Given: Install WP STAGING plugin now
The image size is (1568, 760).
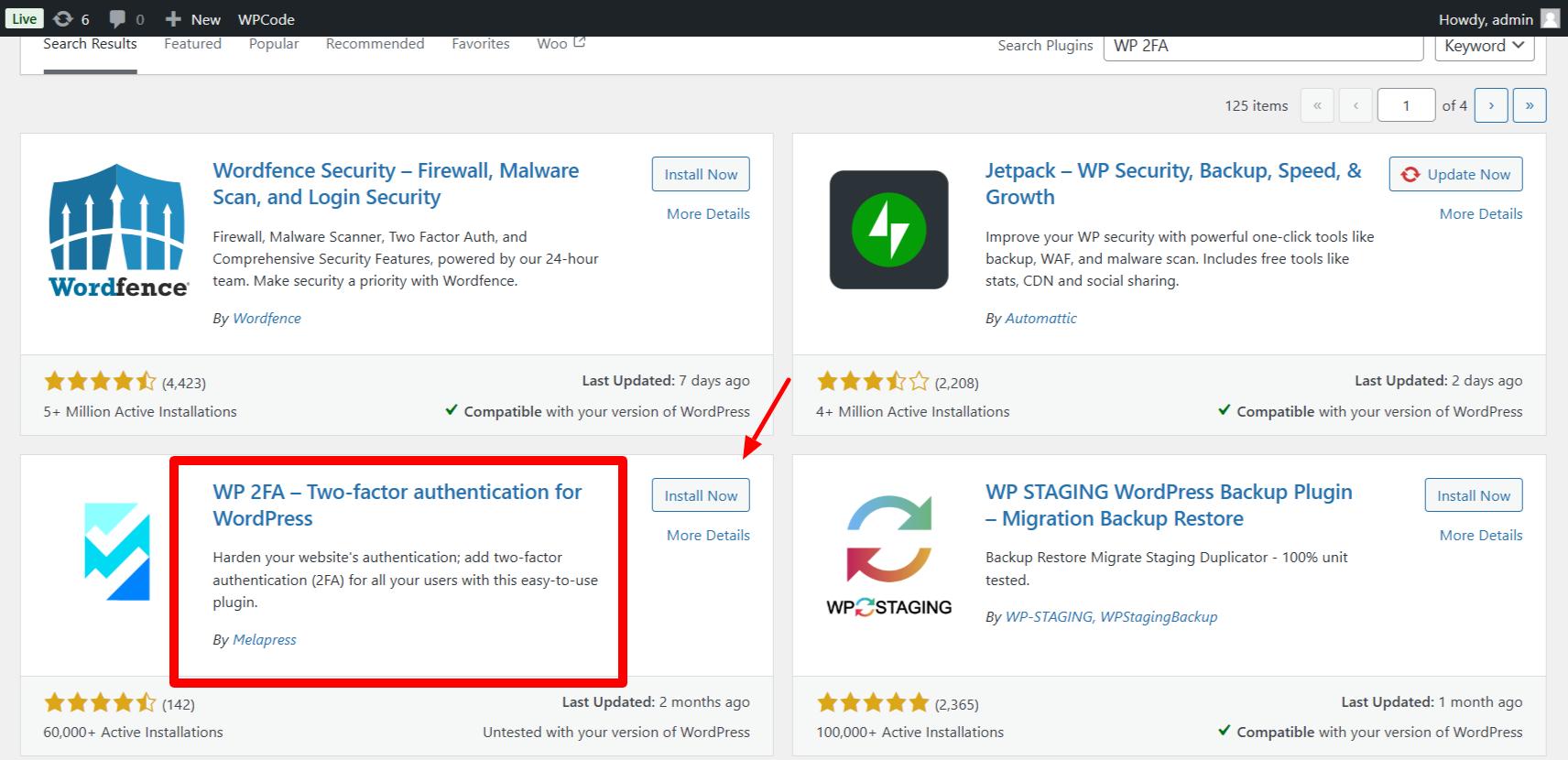Looking at the screenshot, I should click(1474, 495).
